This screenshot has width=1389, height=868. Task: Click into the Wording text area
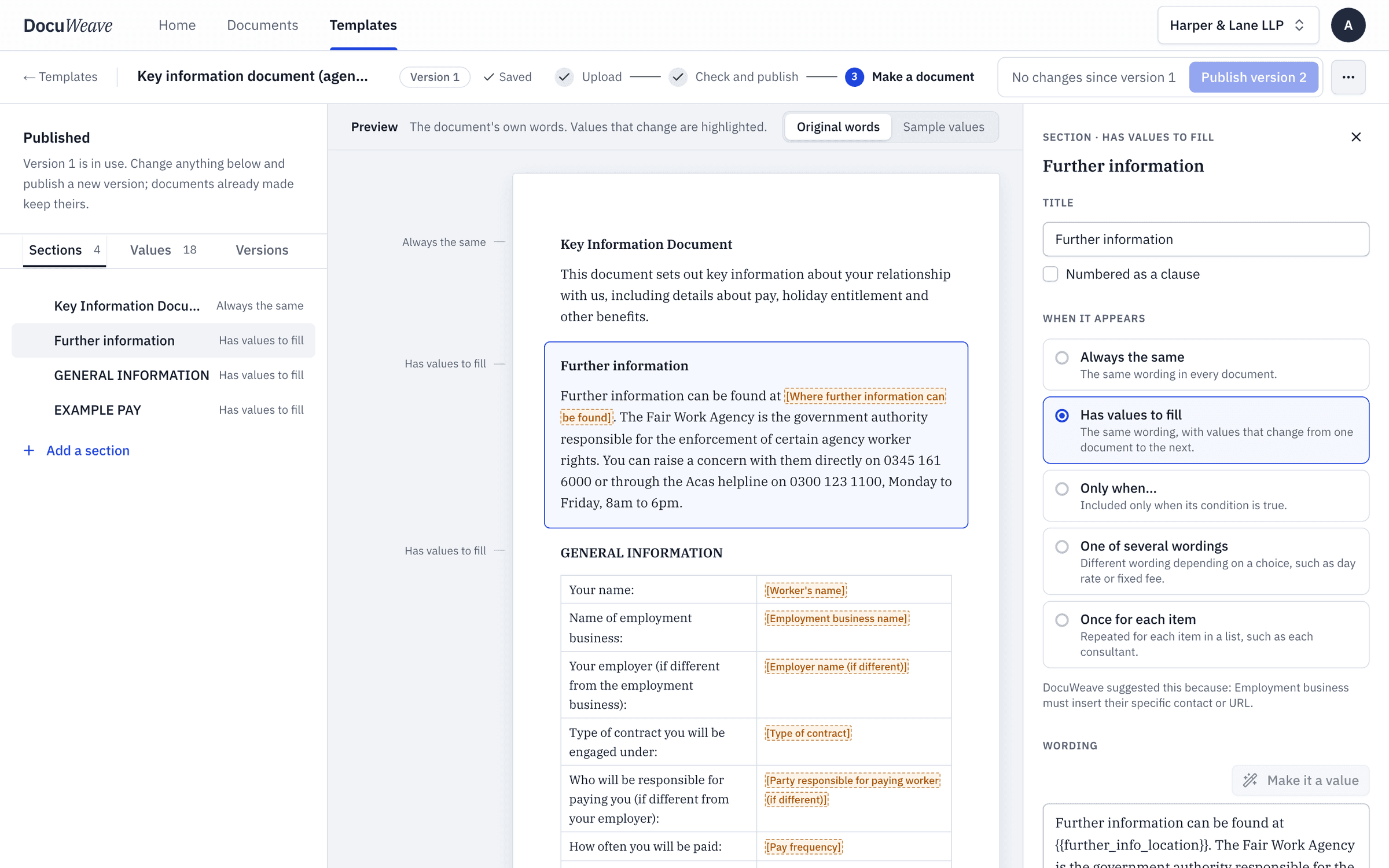point(1206,836)
